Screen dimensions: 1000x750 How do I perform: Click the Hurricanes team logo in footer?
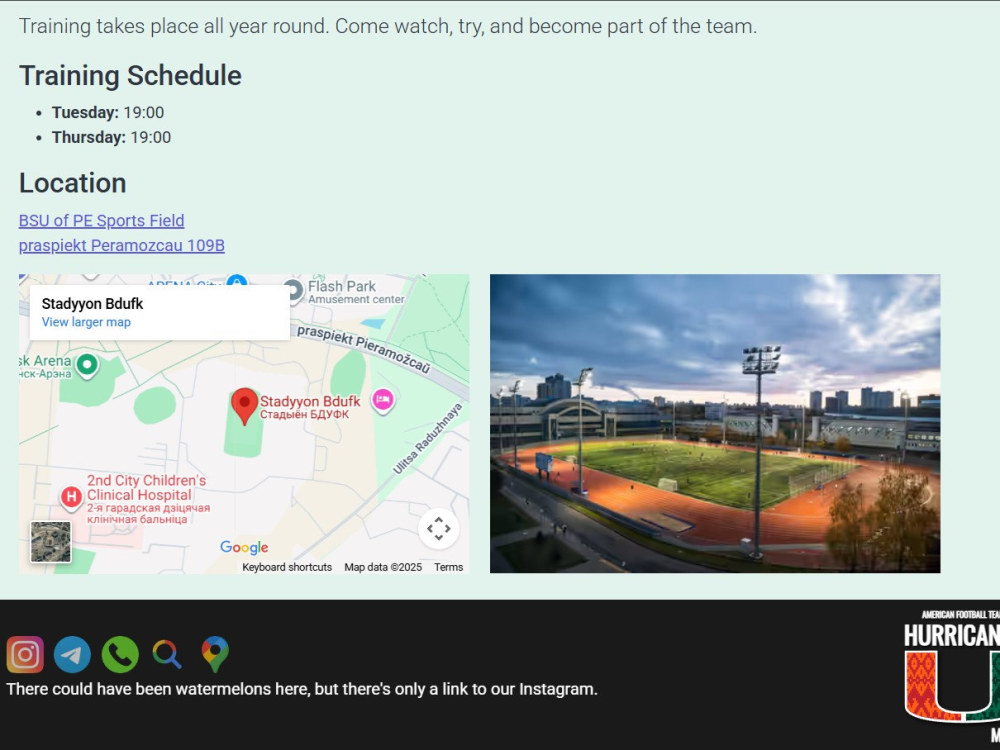tap(952, 675)
